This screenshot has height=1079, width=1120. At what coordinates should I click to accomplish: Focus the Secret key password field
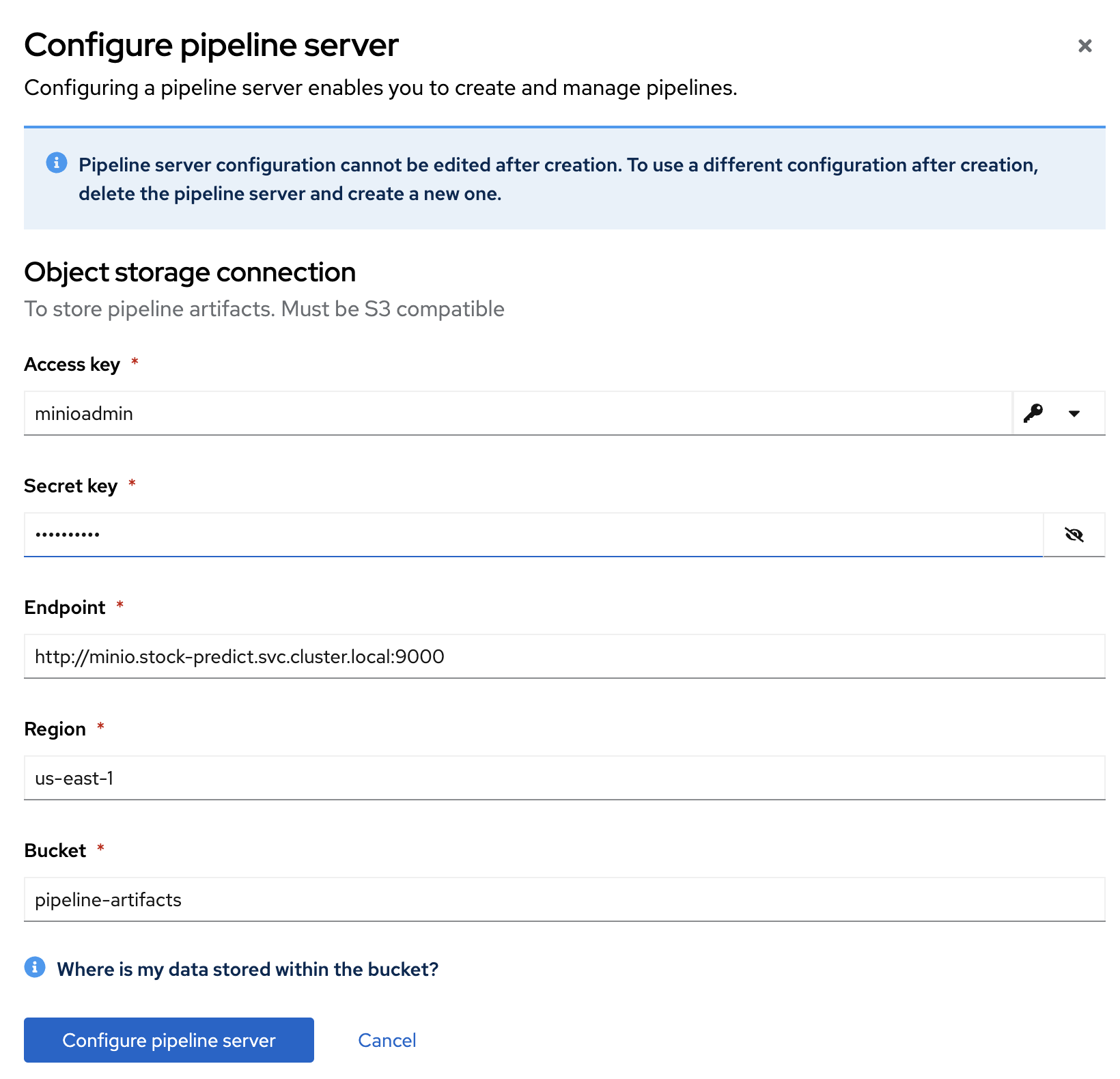click(x=533, y=535)
